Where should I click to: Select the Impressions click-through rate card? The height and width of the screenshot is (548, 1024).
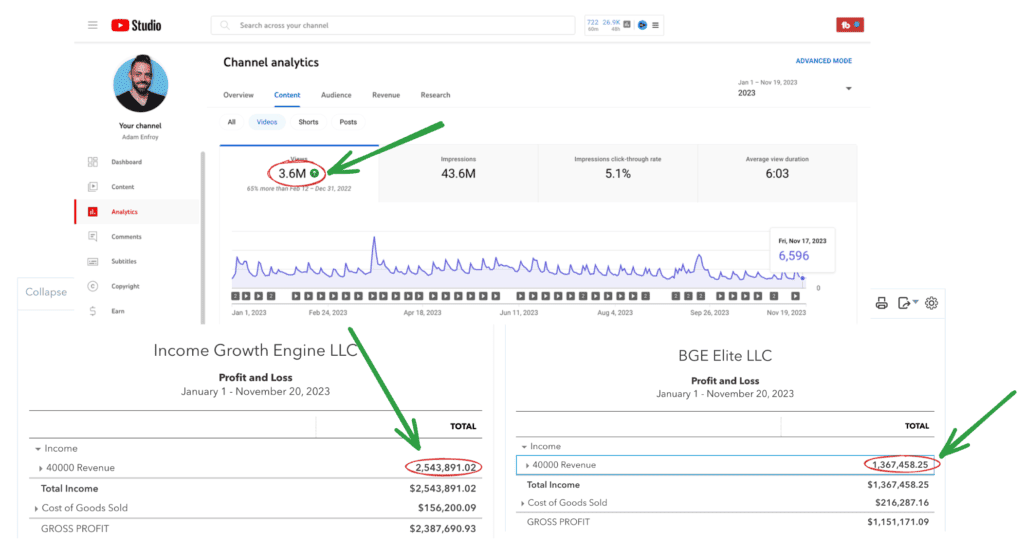point(618,173)
